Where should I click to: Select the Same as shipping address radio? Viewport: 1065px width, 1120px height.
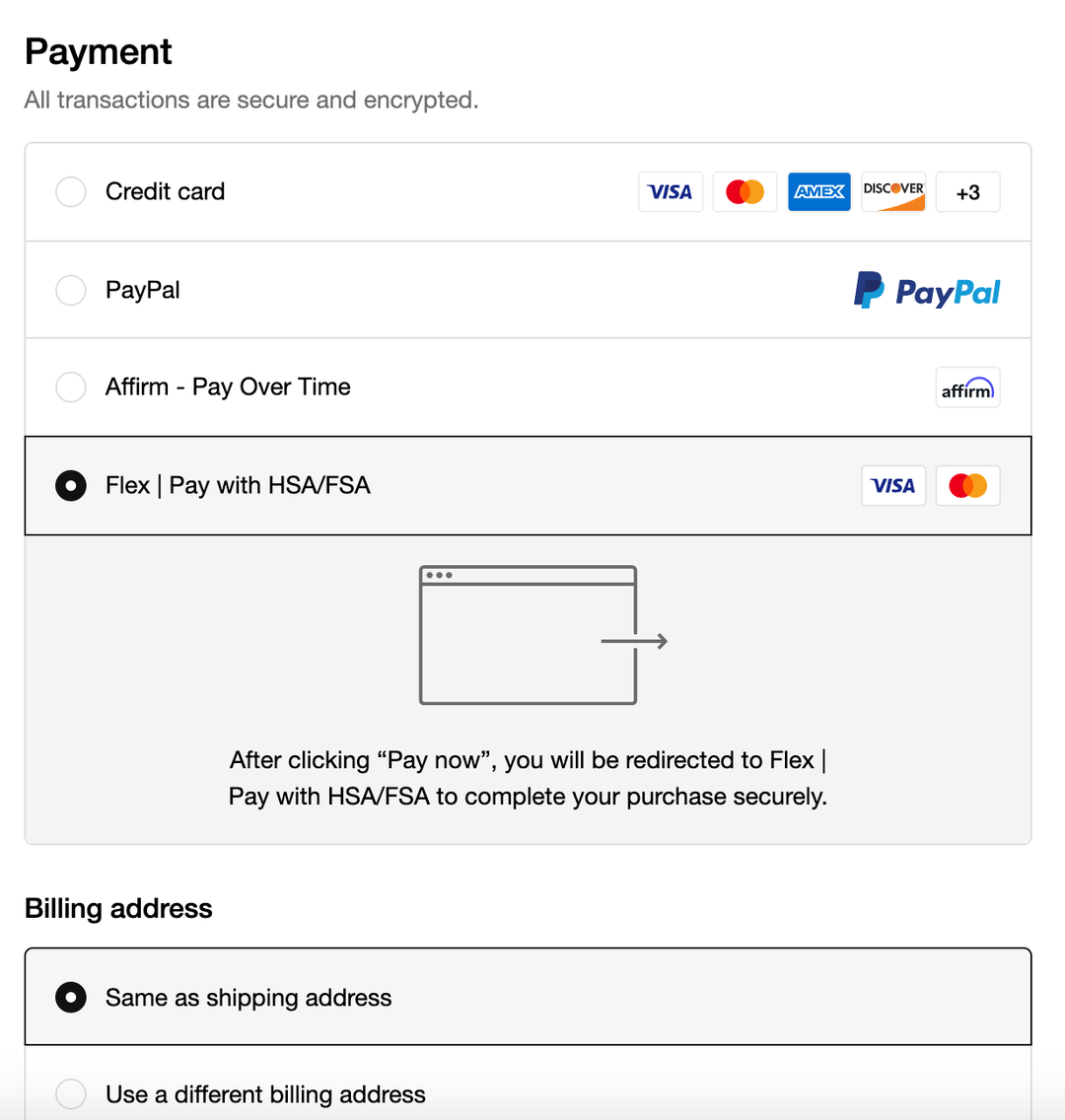pos(71,998)
